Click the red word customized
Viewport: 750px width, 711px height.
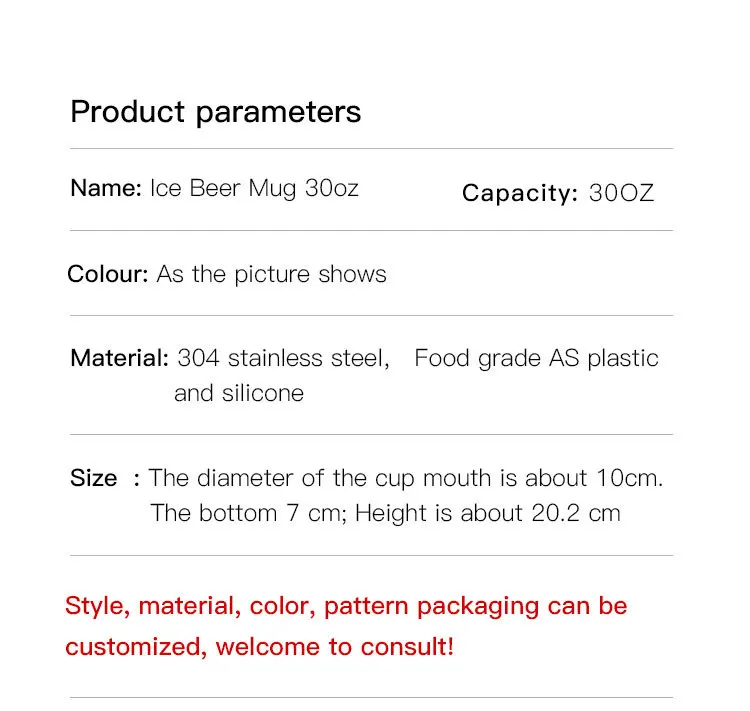click(136, 646)
